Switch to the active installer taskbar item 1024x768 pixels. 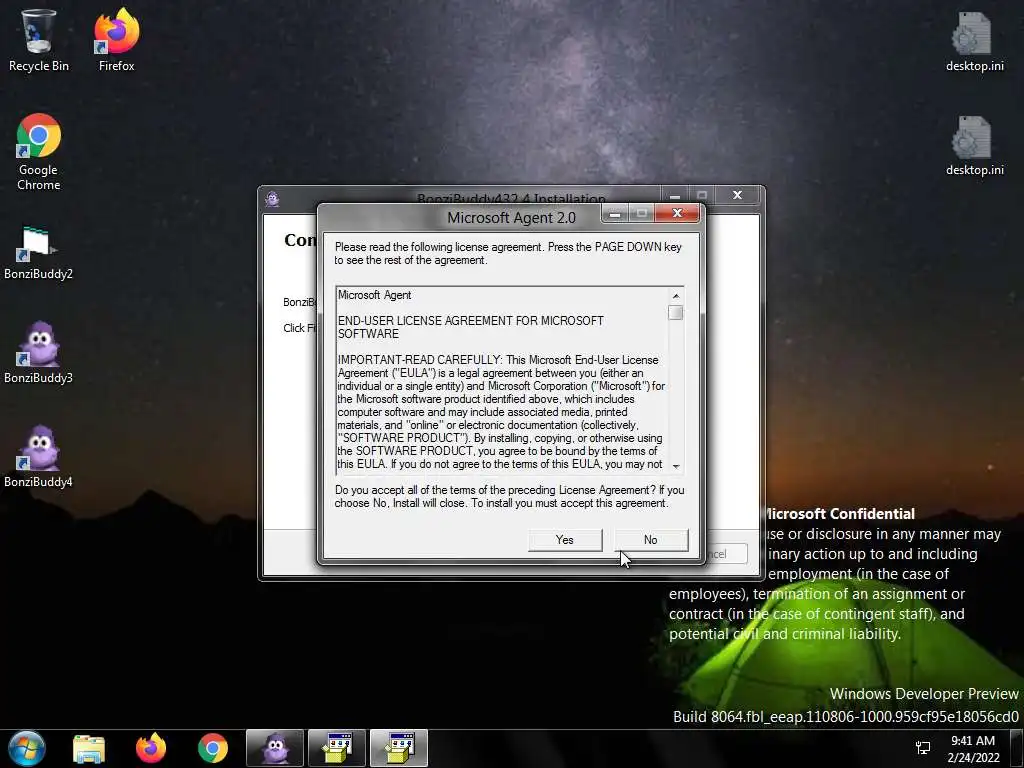point(399,748)
